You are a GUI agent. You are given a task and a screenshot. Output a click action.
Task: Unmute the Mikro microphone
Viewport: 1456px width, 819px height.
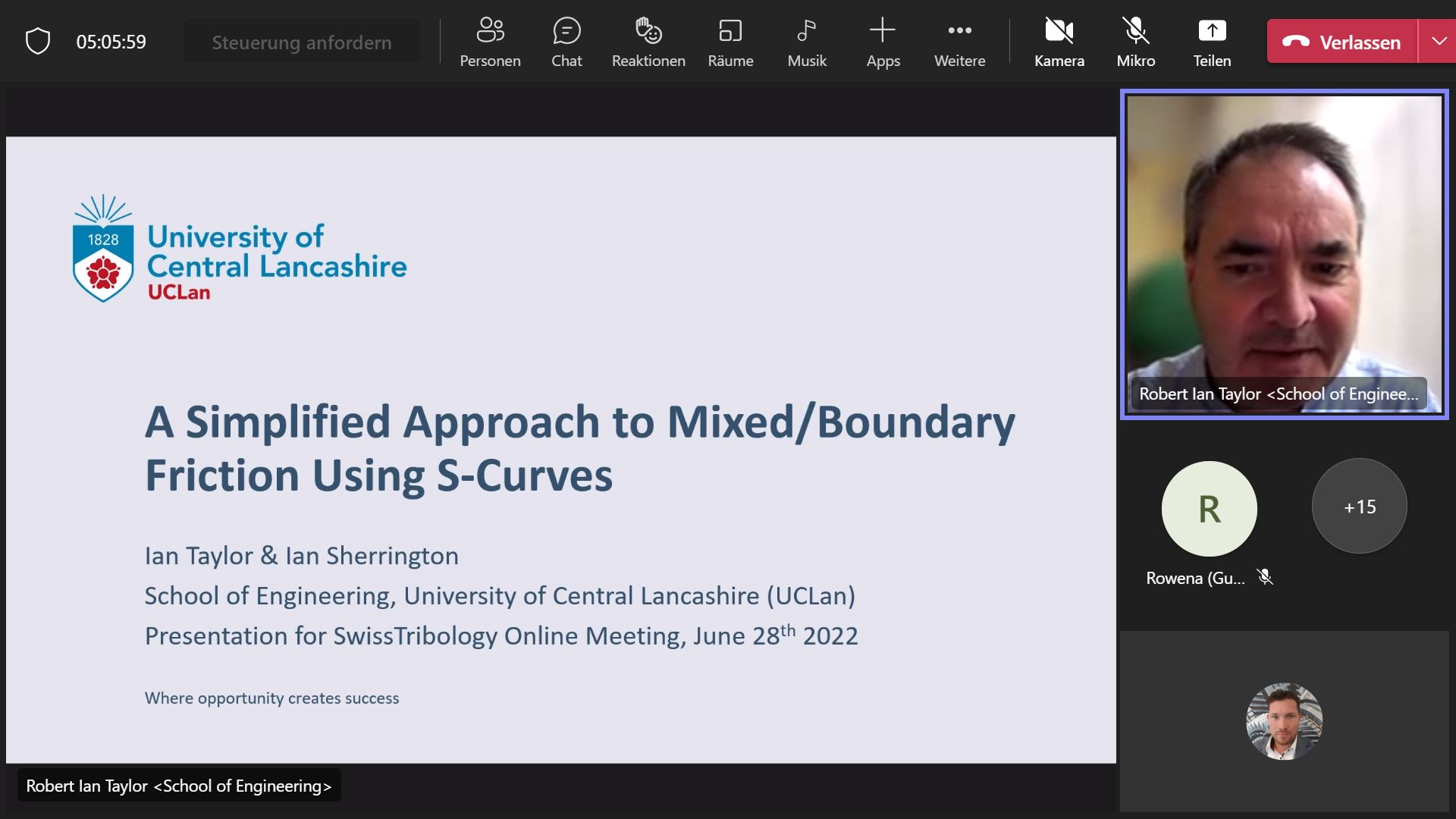click(x=1135, y=42)
